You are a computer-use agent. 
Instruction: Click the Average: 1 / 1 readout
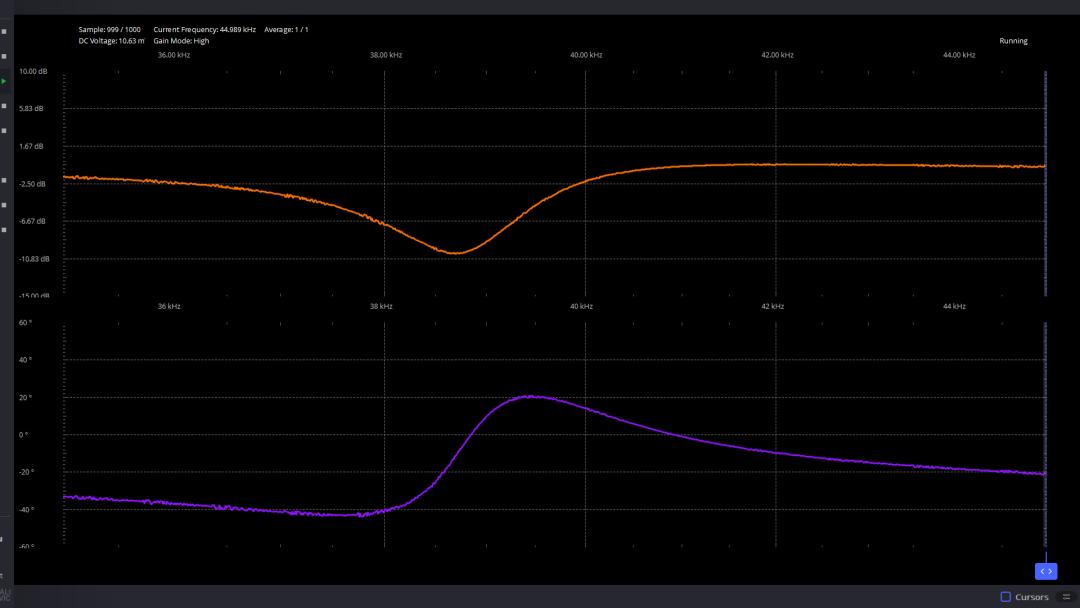tap(286, 30)
